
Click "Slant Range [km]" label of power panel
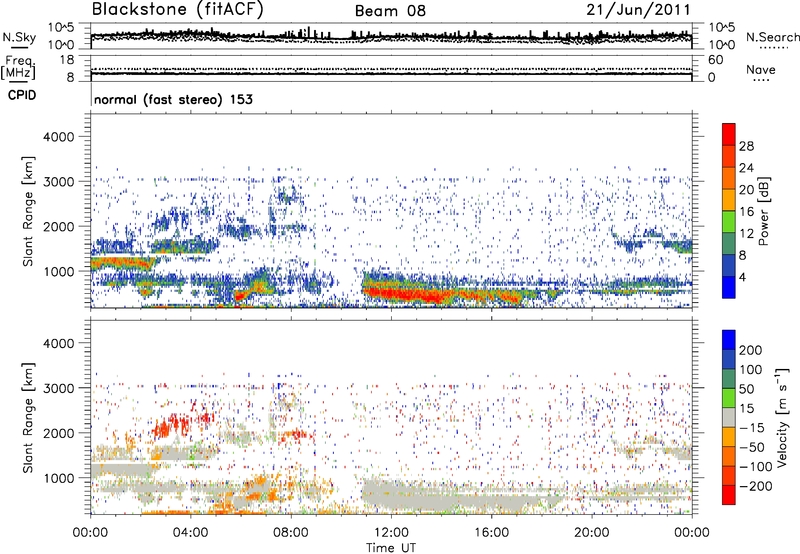28,212
